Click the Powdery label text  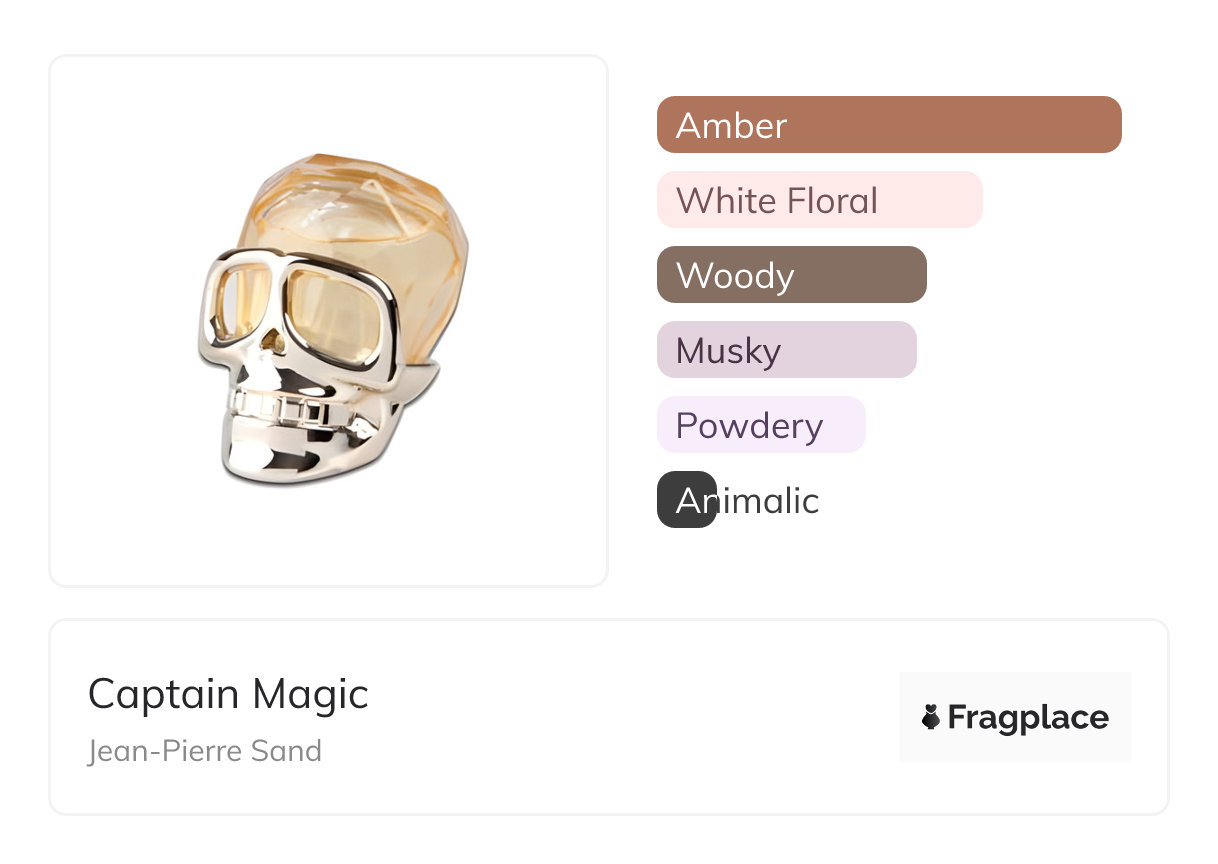(749, 425)
